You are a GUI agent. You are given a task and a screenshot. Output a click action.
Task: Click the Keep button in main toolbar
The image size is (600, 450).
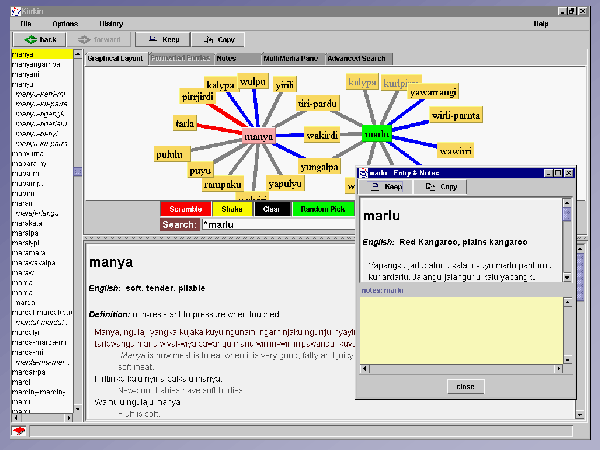click(x=161, y=40)
